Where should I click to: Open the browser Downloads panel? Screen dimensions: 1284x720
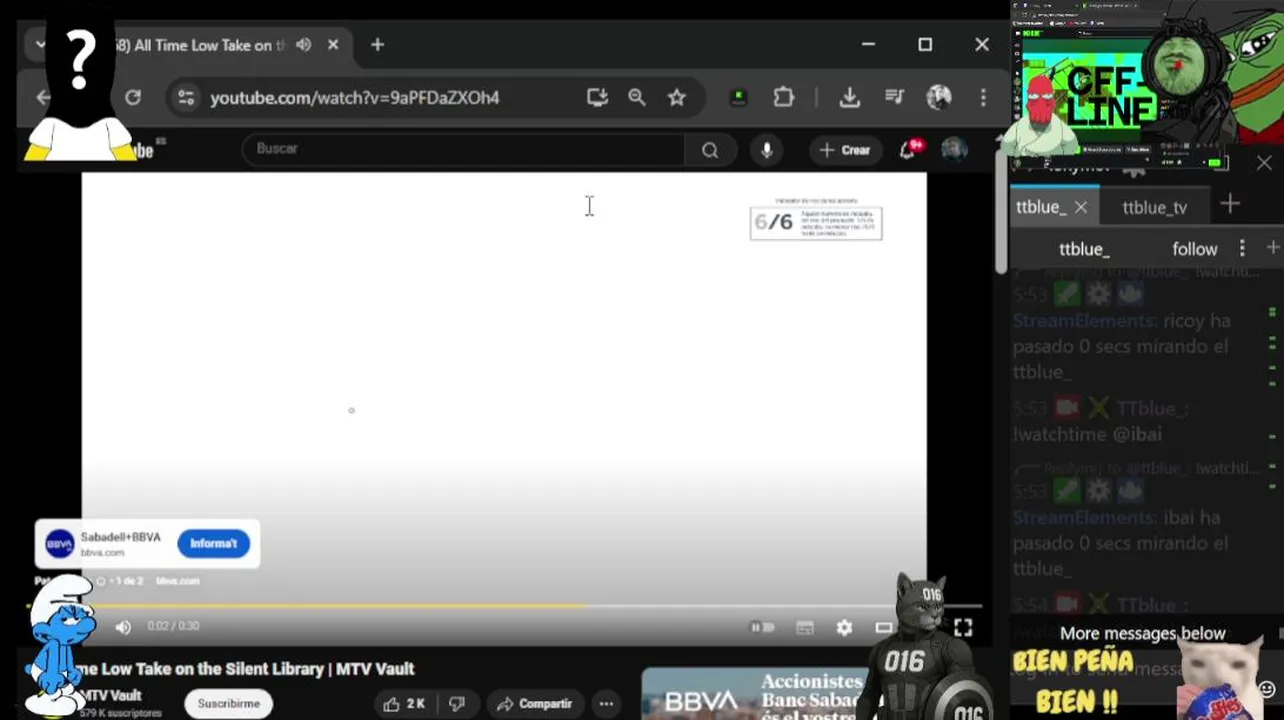point(849,97)
